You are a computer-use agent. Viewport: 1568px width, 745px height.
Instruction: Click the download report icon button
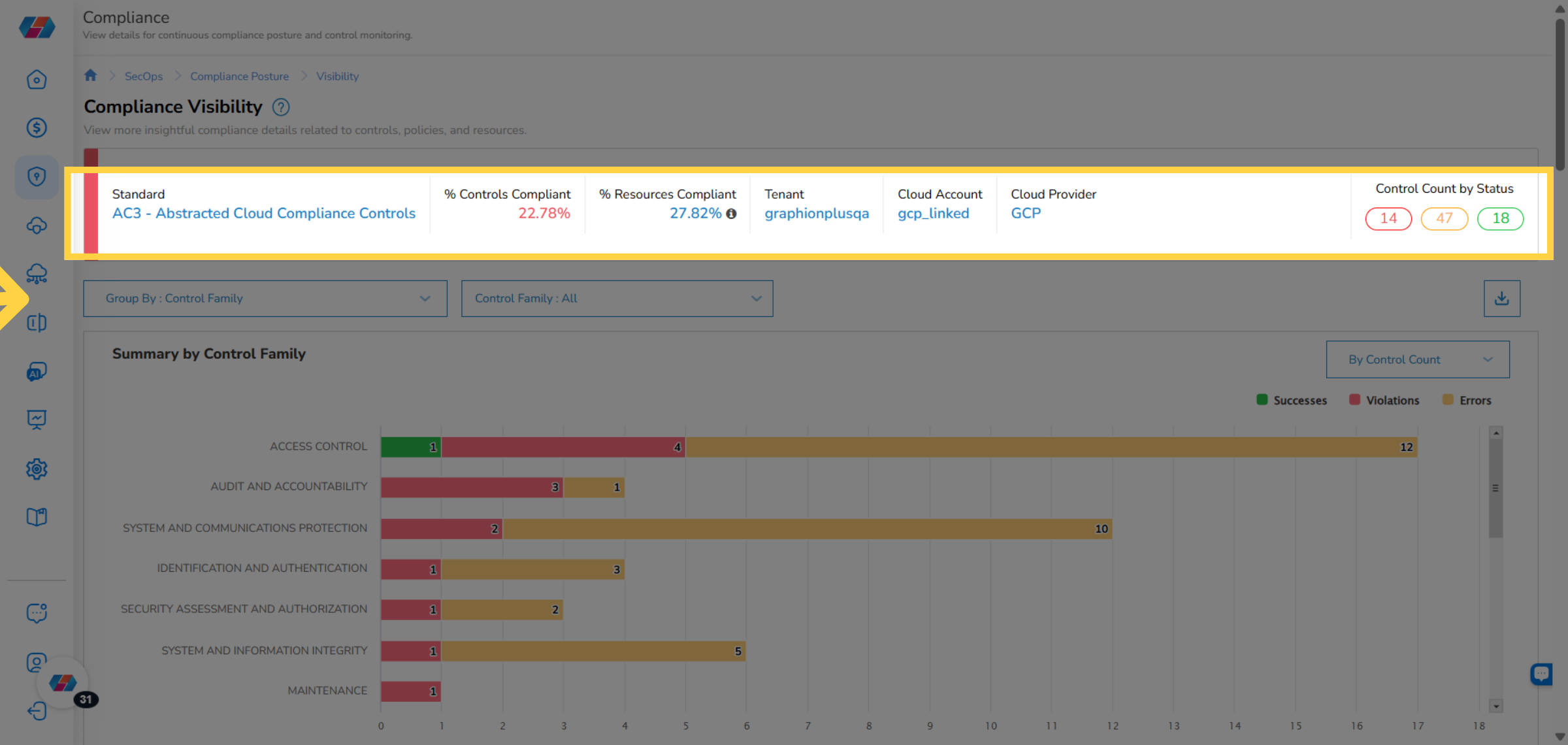[x=1501, y=299]
